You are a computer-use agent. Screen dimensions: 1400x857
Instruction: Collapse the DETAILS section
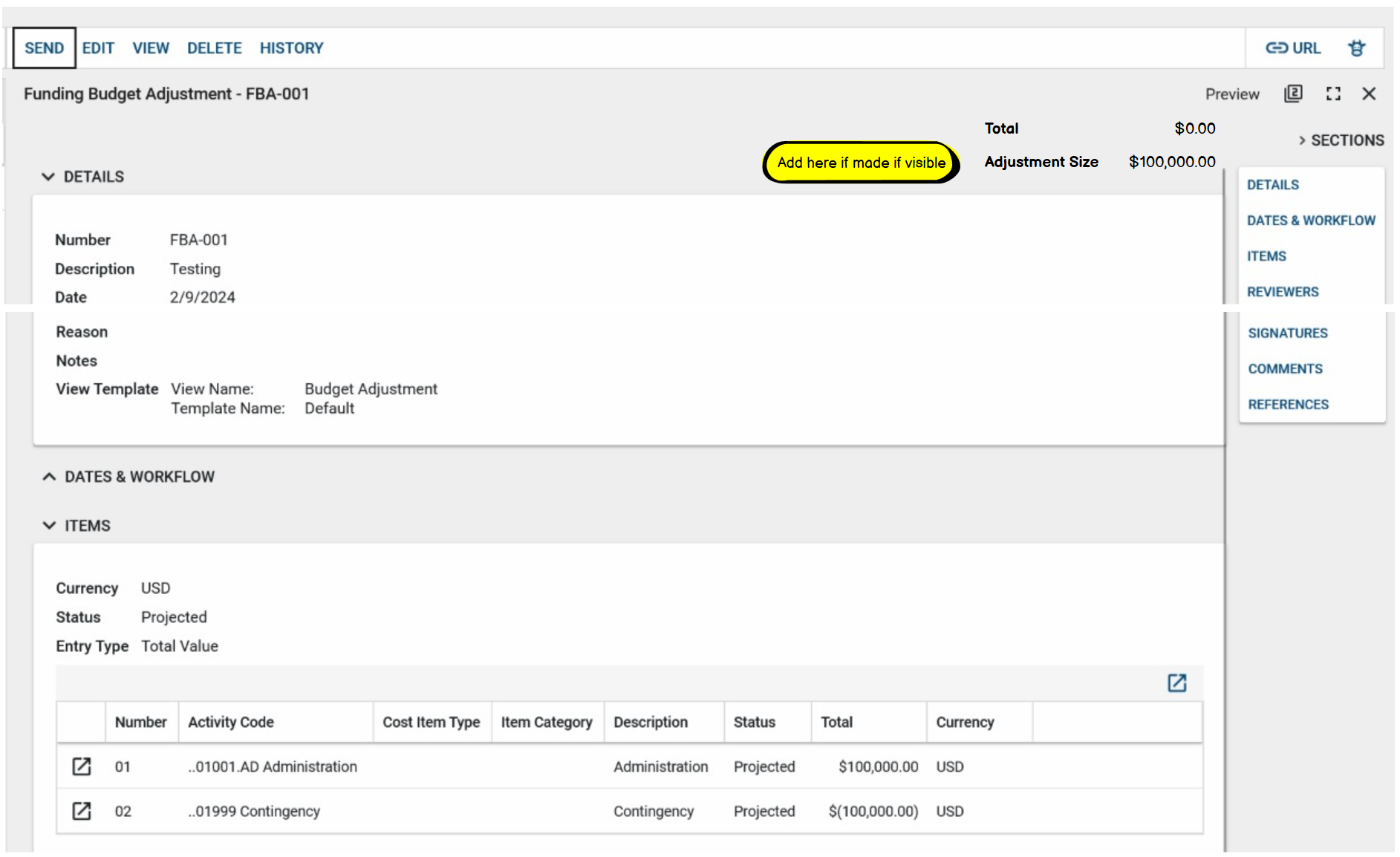pos(48,177)
